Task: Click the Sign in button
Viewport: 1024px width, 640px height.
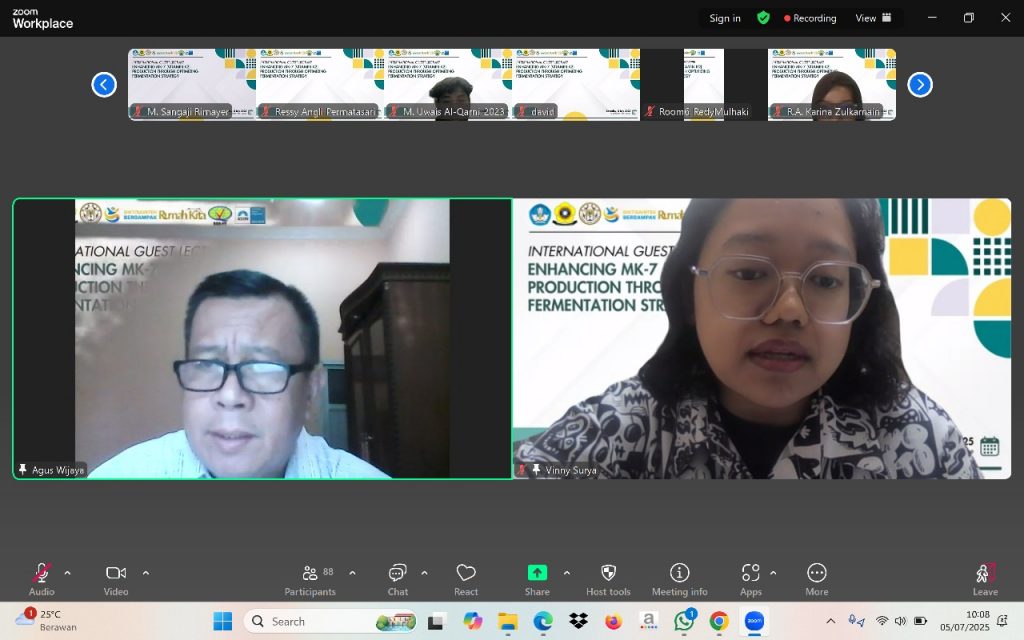Action: [x=725, y=18]
